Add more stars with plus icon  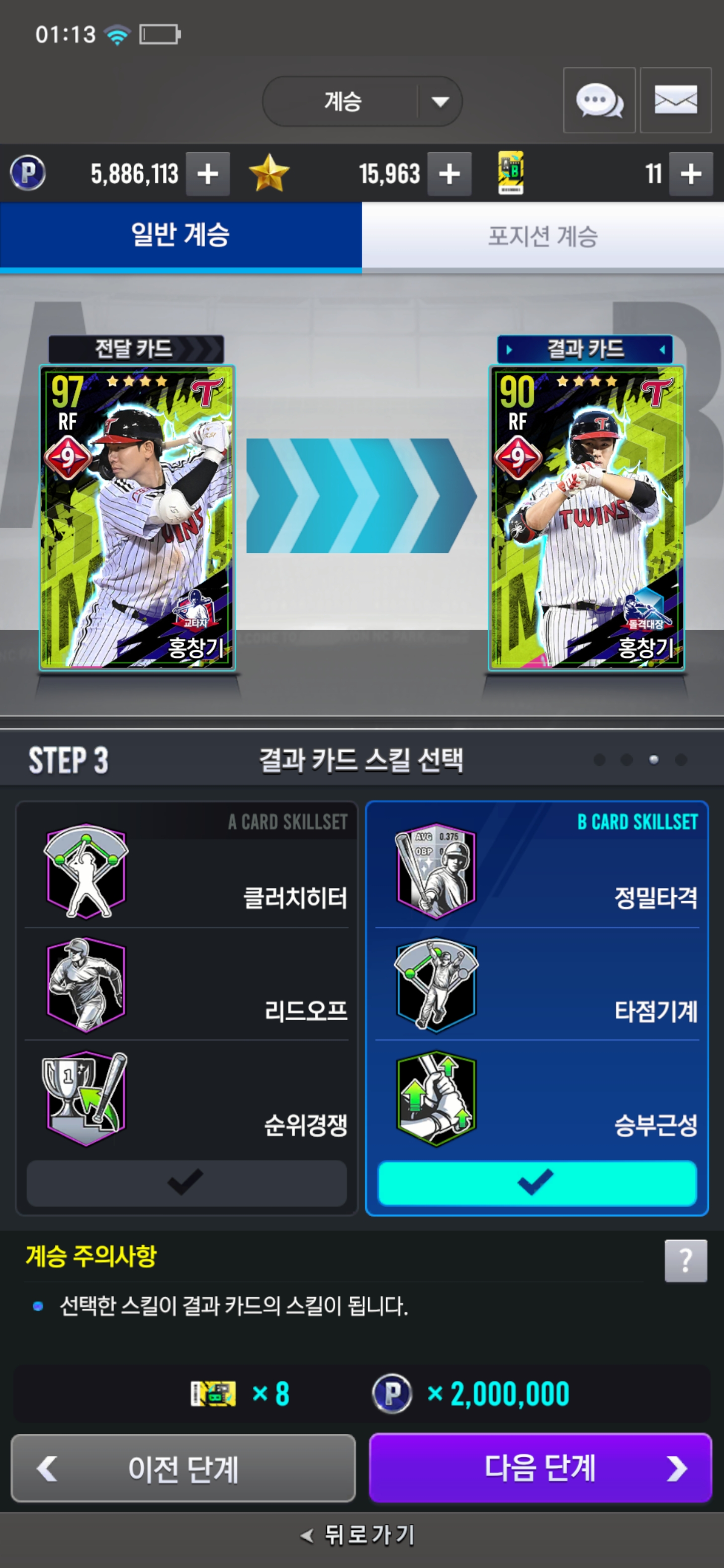click(449, 174)
